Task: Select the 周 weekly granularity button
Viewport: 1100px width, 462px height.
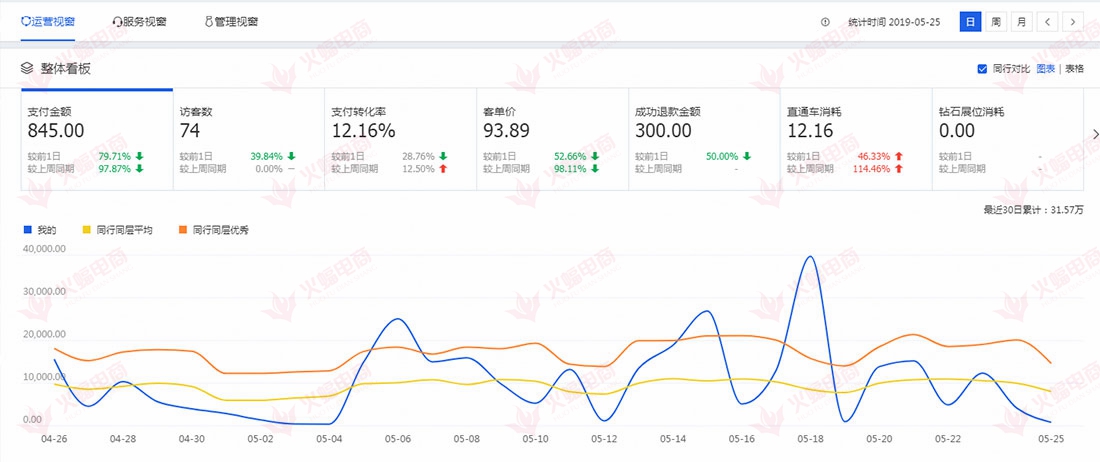Action: pyautogui.click(x=996, y=21)
